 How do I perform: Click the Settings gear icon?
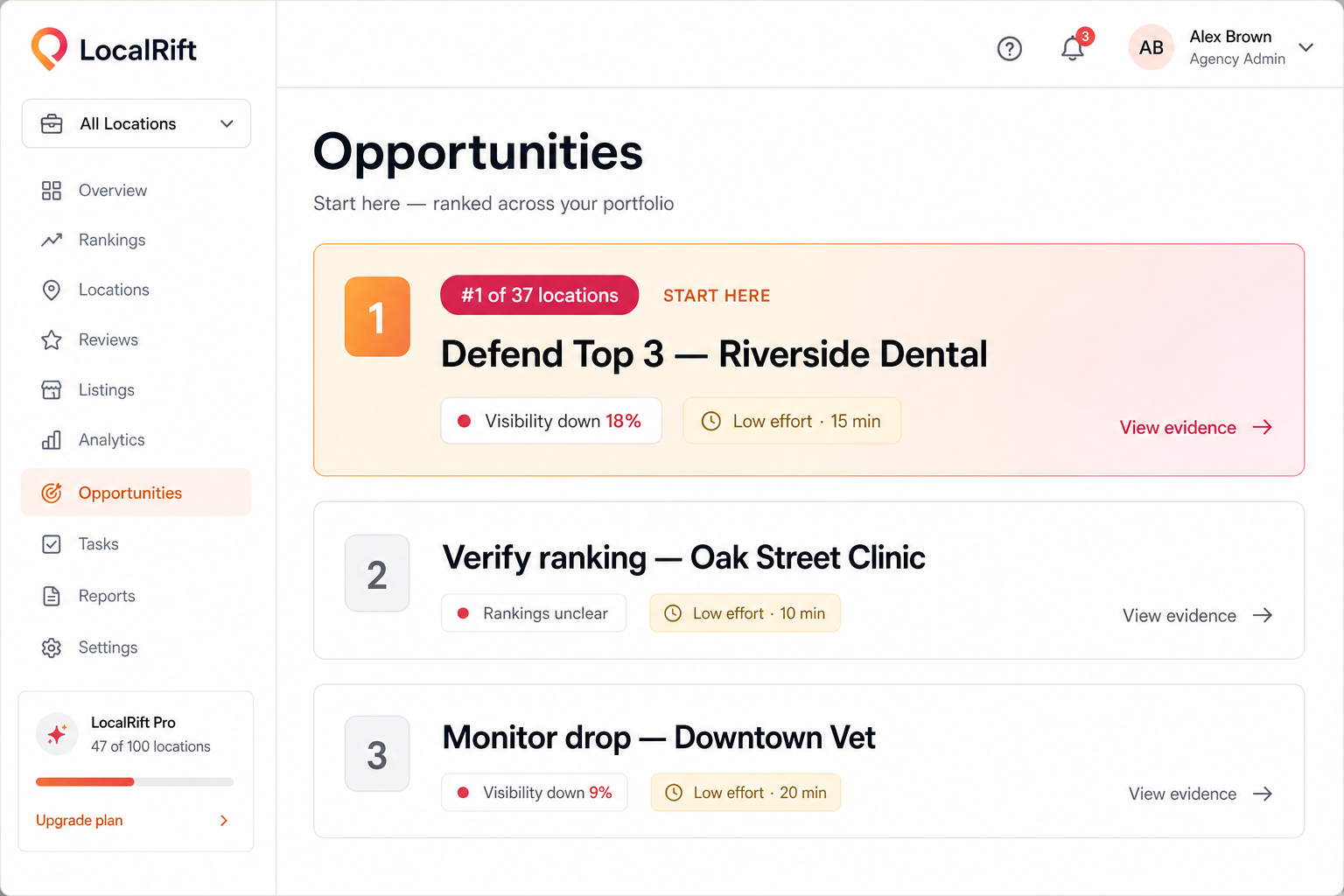(52, 647)
